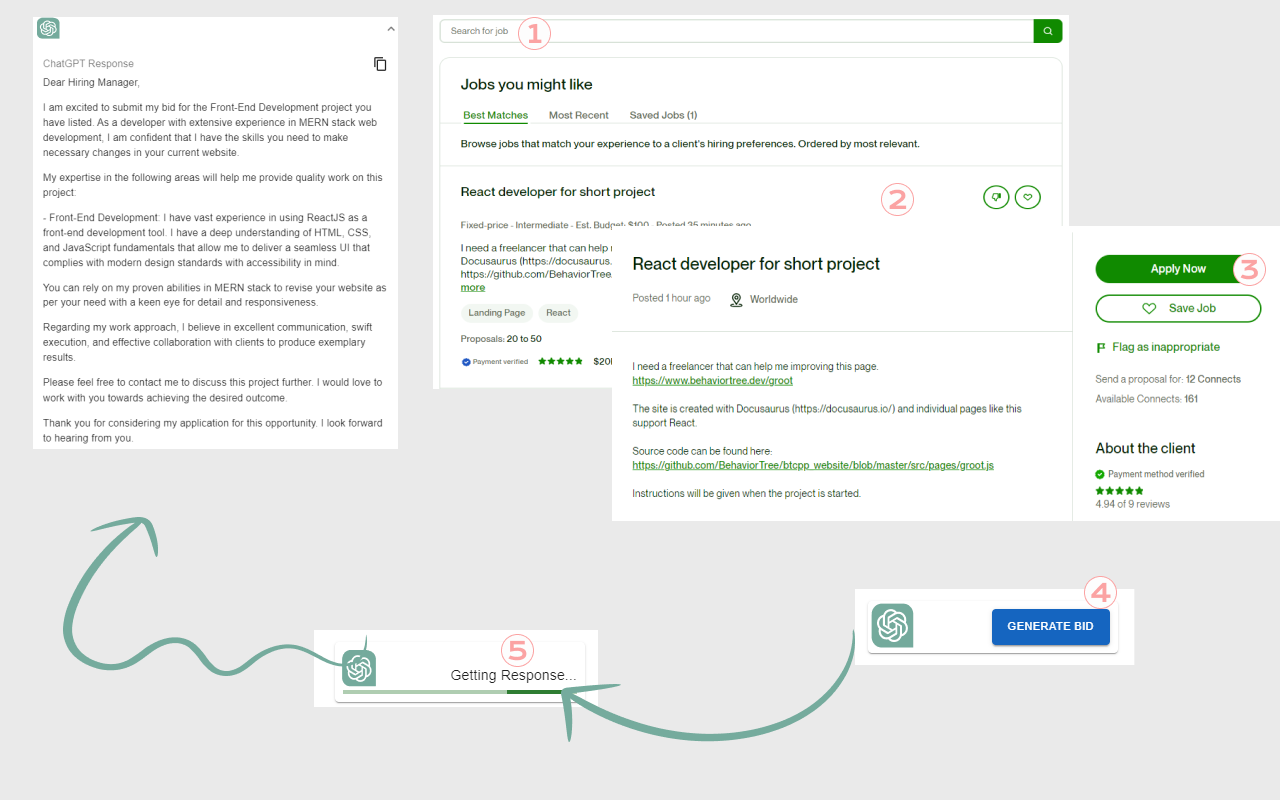Select the Landing Page skill tag

(497, 313)
